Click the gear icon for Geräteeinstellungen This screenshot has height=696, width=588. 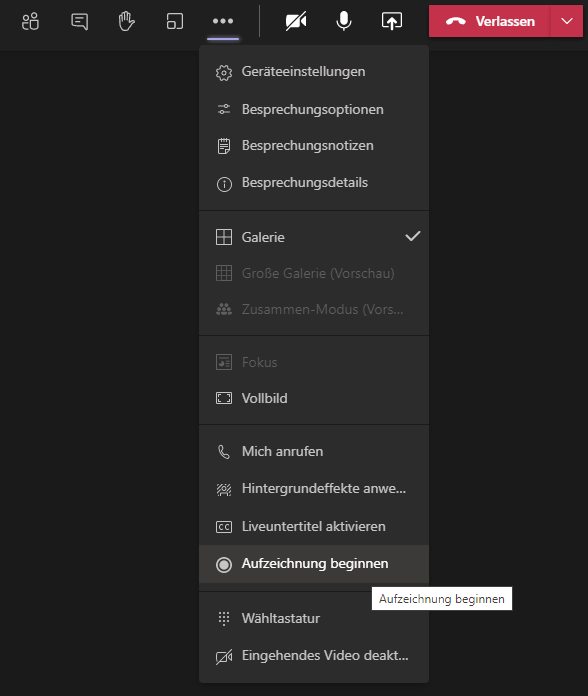(x=224, y=72)
